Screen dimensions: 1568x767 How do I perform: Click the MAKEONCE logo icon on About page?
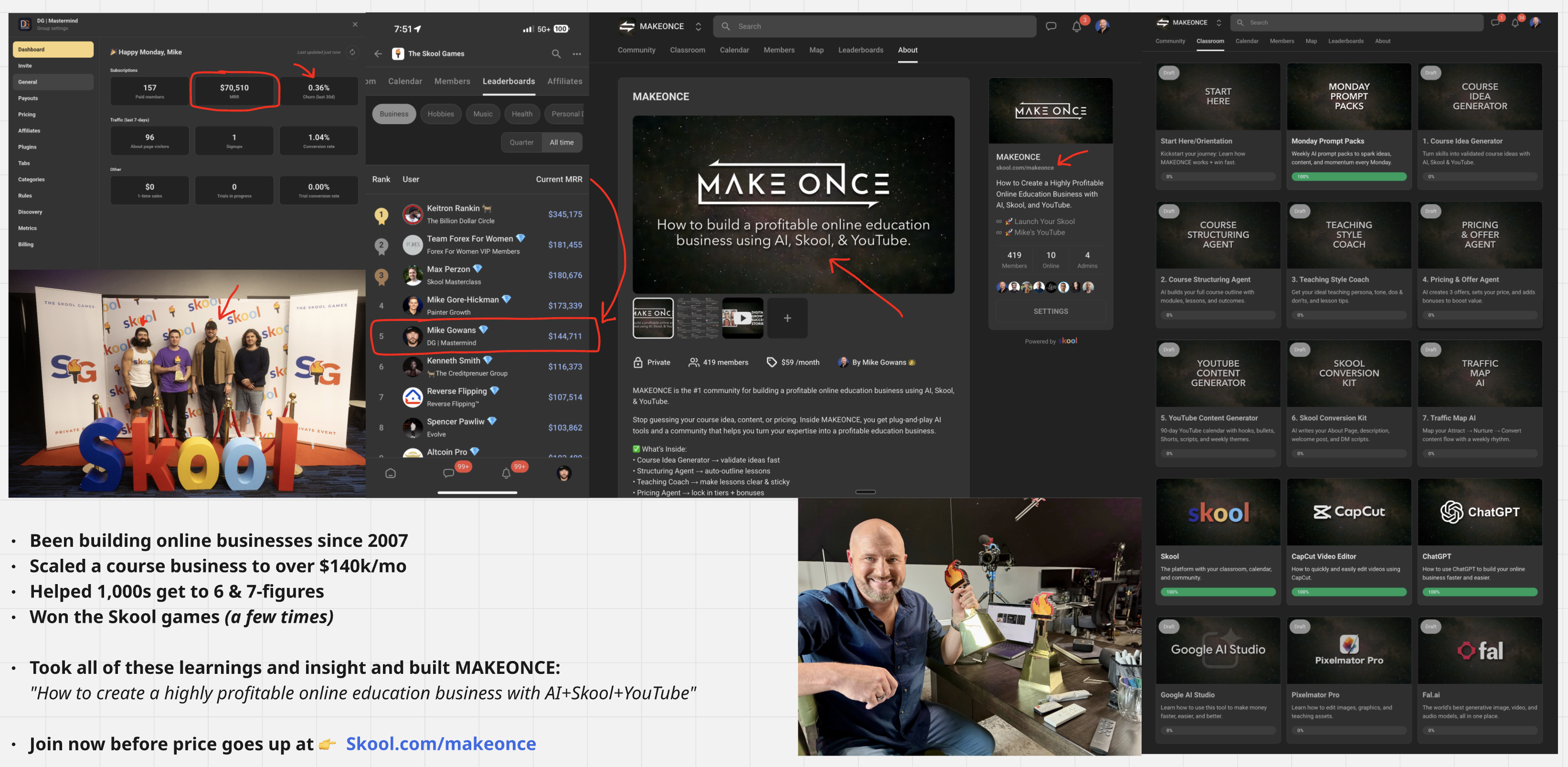pyautogui.click(x=626, y=26)
